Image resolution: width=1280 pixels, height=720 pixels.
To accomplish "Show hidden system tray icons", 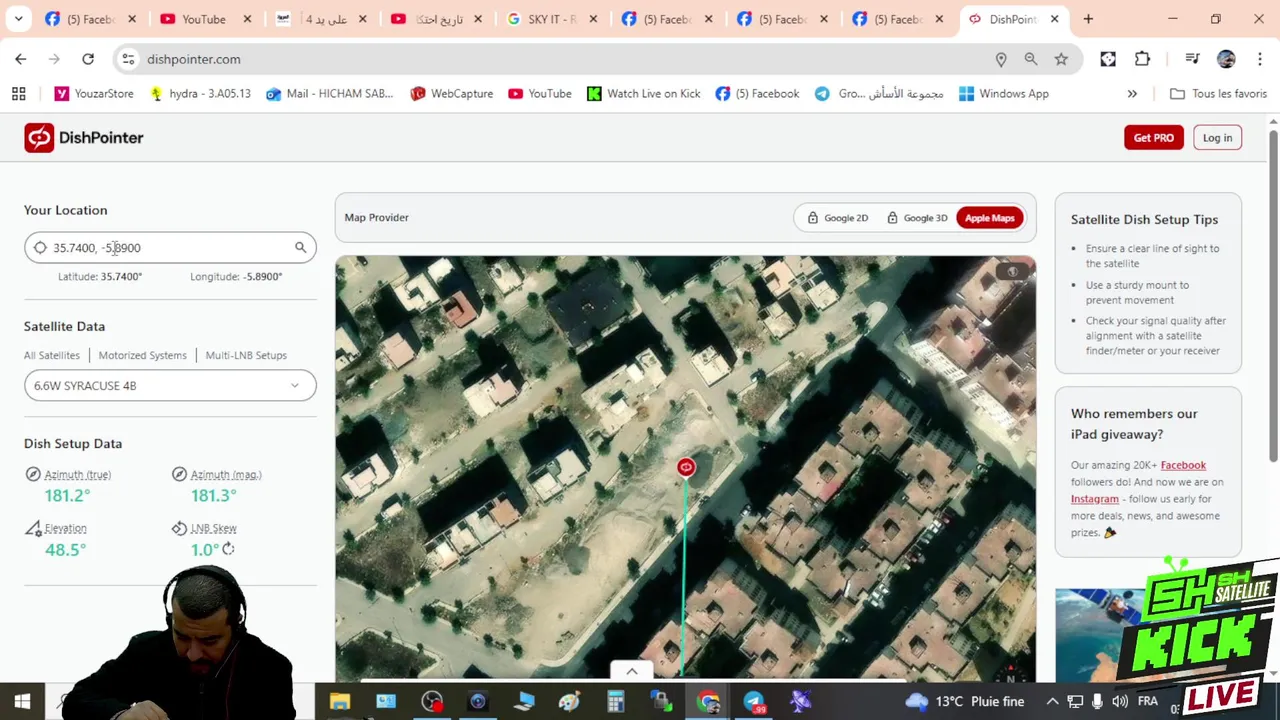I will pos(1052,702).
